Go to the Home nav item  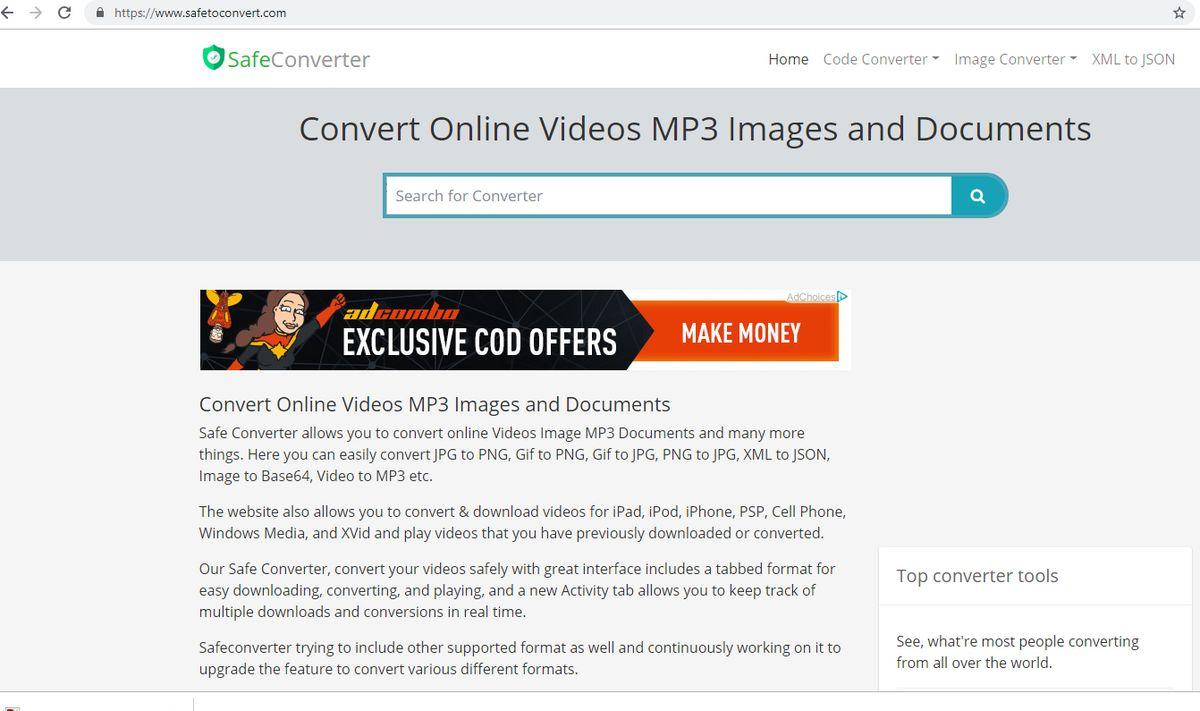point(788,59)
